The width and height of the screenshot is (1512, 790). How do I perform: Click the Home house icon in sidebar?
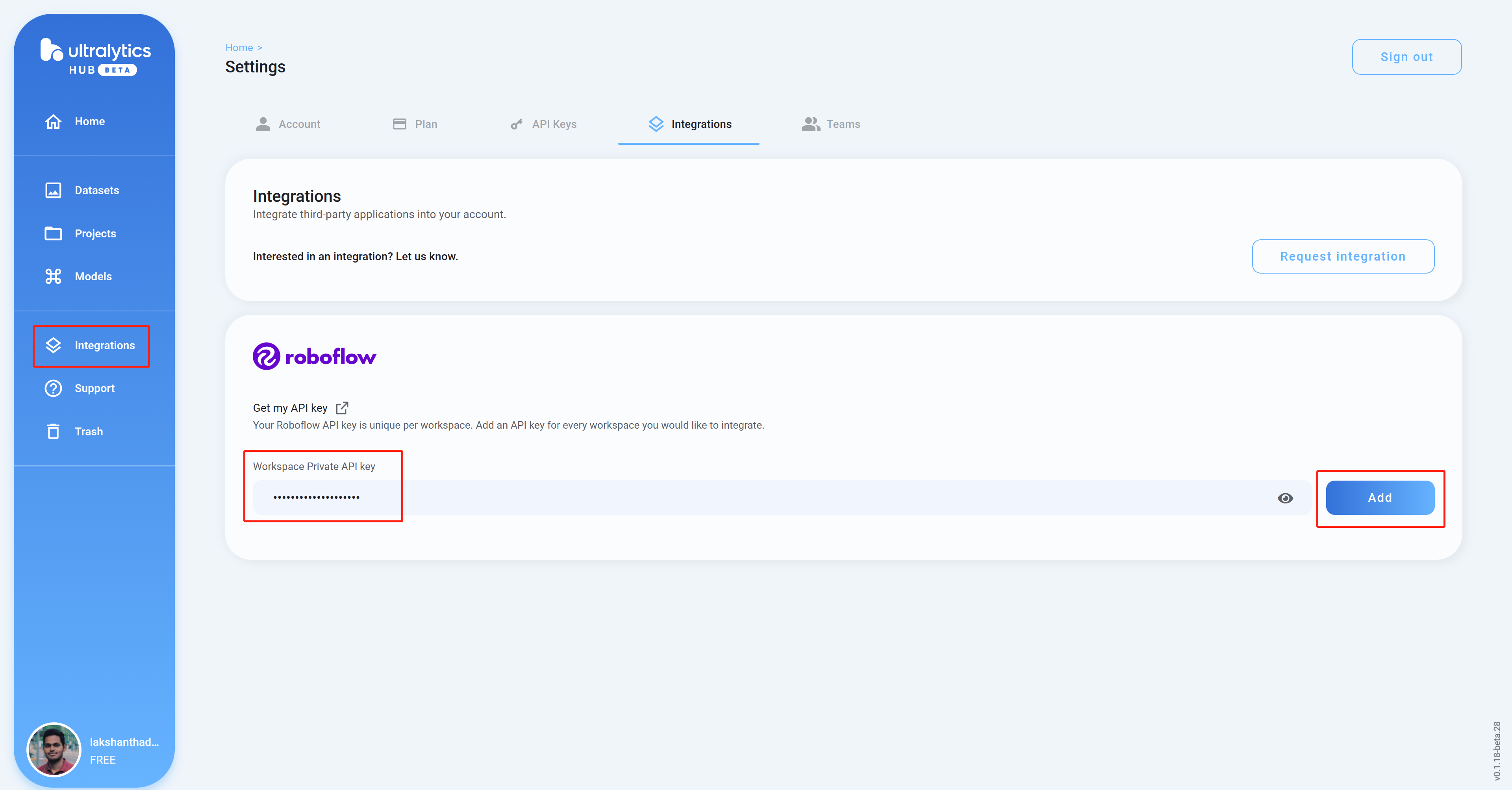point(53,122)
